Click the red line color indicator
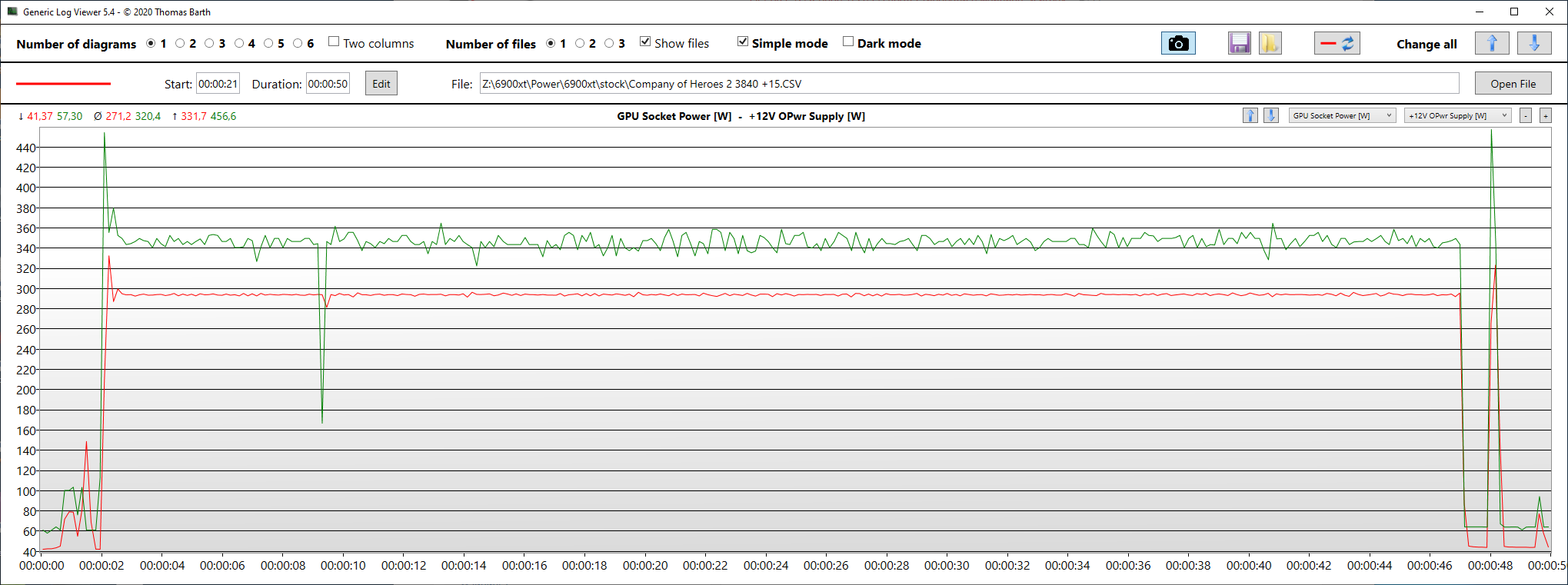The height and width of the screenshot is (585, 1568). click(x=64, y=83)
